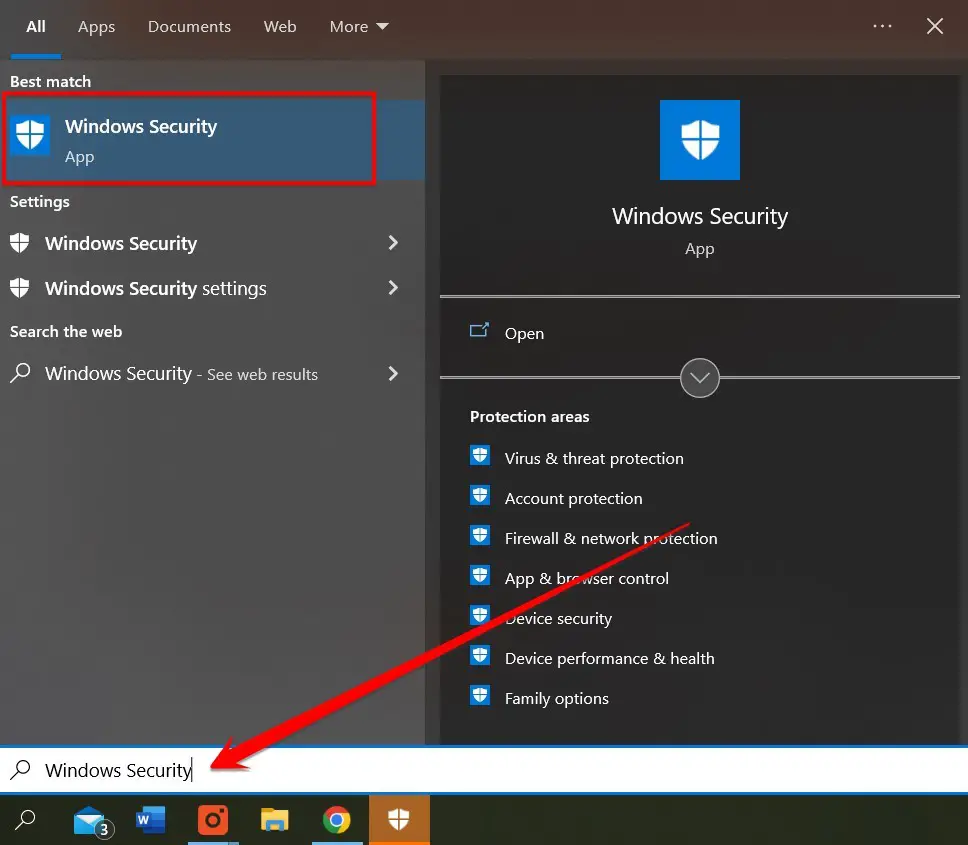Click shield icon beside Device performance & health
The width and height of the screenshot is (968, 845).
(480, 656)
